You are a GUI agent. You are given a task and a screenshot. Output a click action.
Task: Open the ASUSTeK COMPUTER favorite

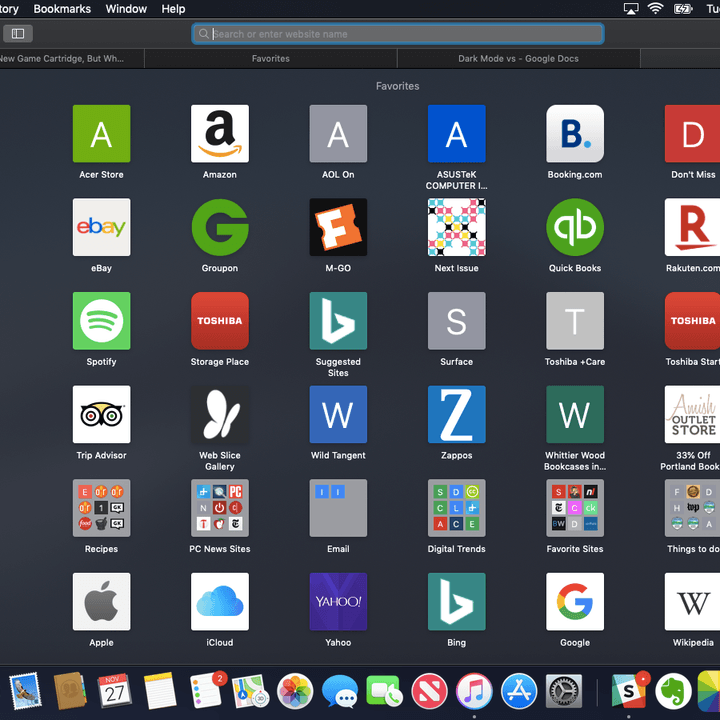[456, 134]
